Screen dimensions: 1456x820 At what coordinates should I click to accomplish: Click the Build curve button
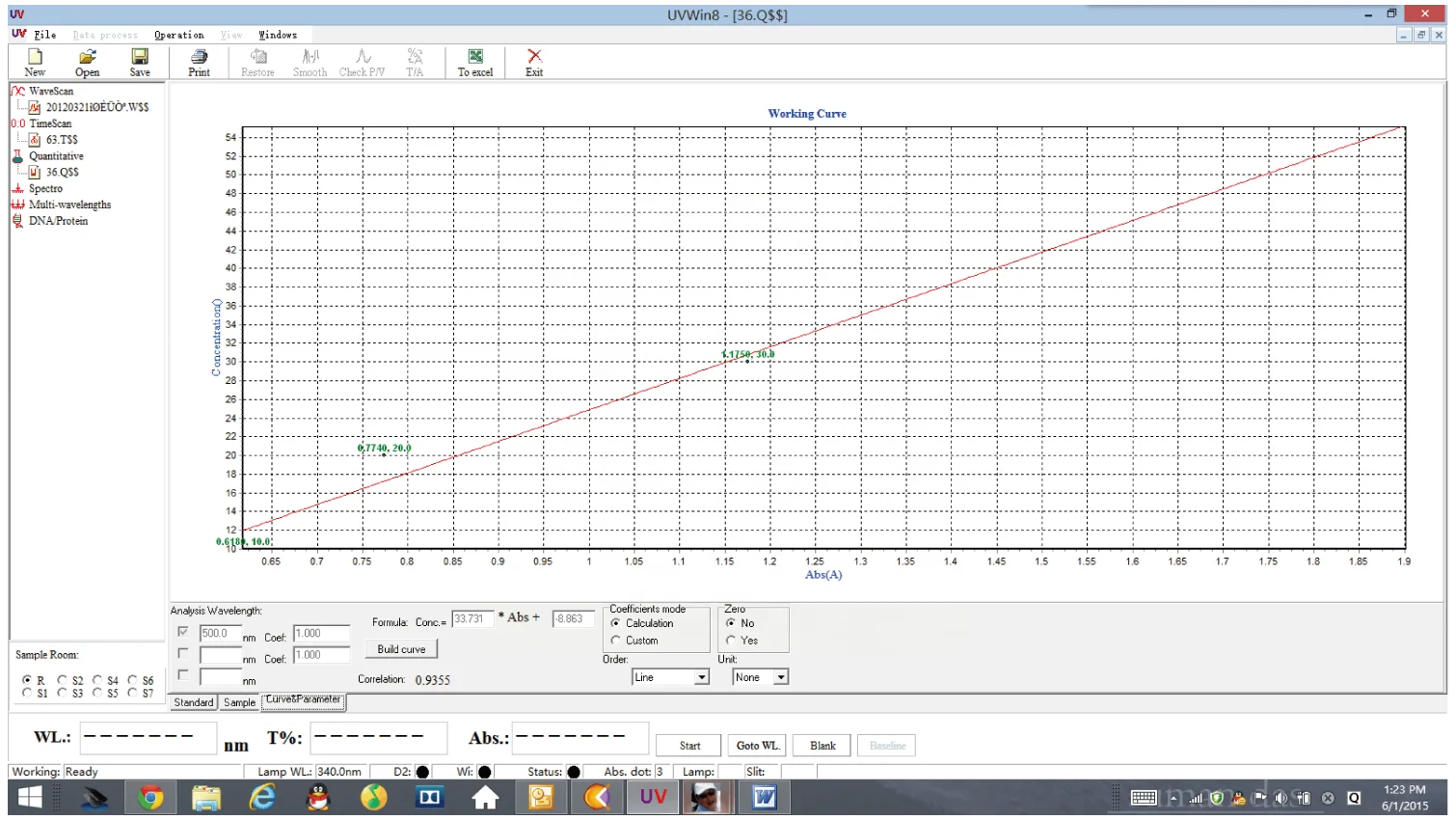click(401, 649)
